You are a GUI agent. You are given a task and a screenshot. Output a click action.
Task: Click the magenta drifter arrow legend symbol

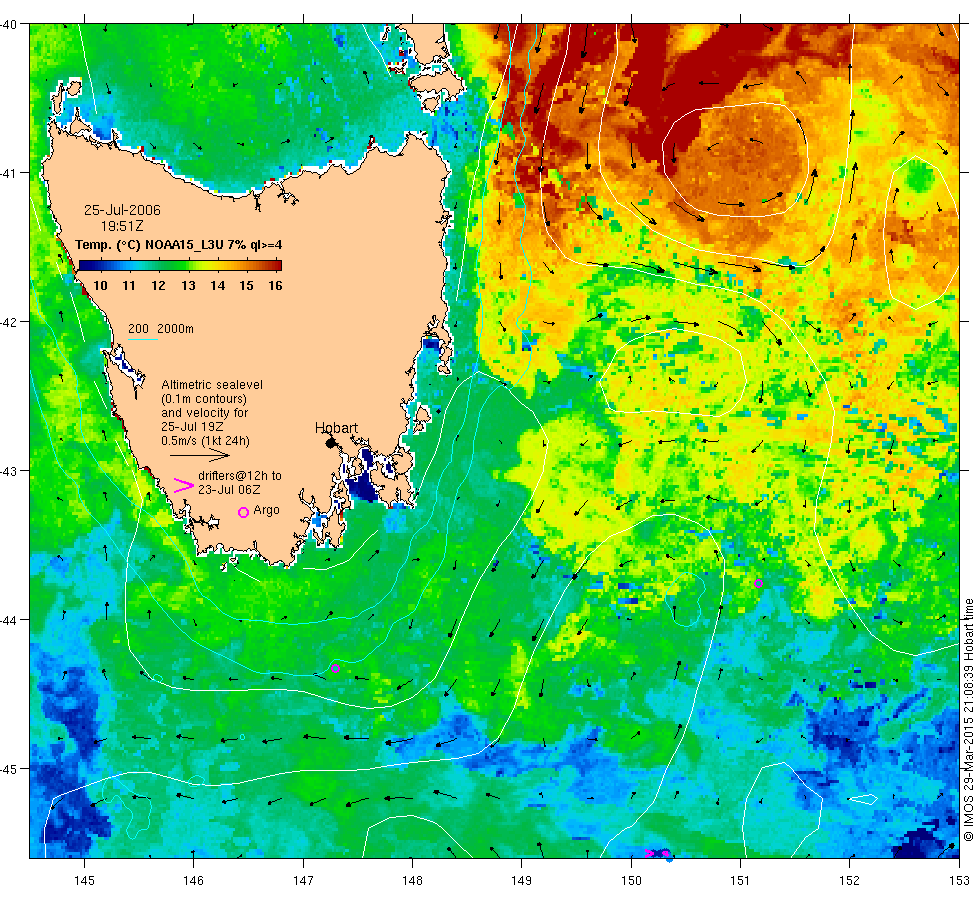pos(183,485)
